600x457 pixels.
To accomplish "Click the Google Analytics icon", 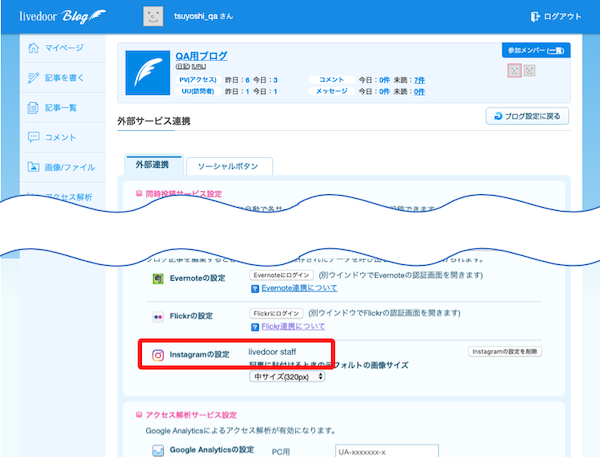I will pos(158,450).
